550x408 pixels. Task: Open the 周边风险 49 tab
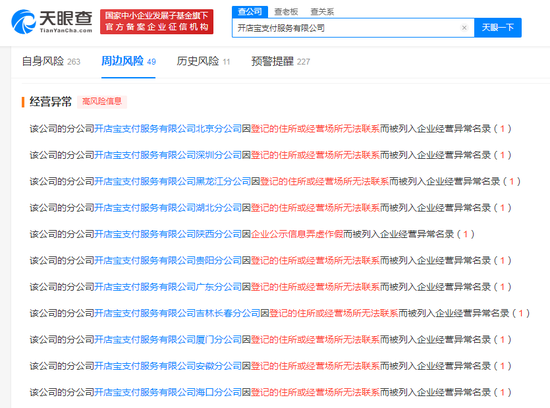tap(128, 61)
